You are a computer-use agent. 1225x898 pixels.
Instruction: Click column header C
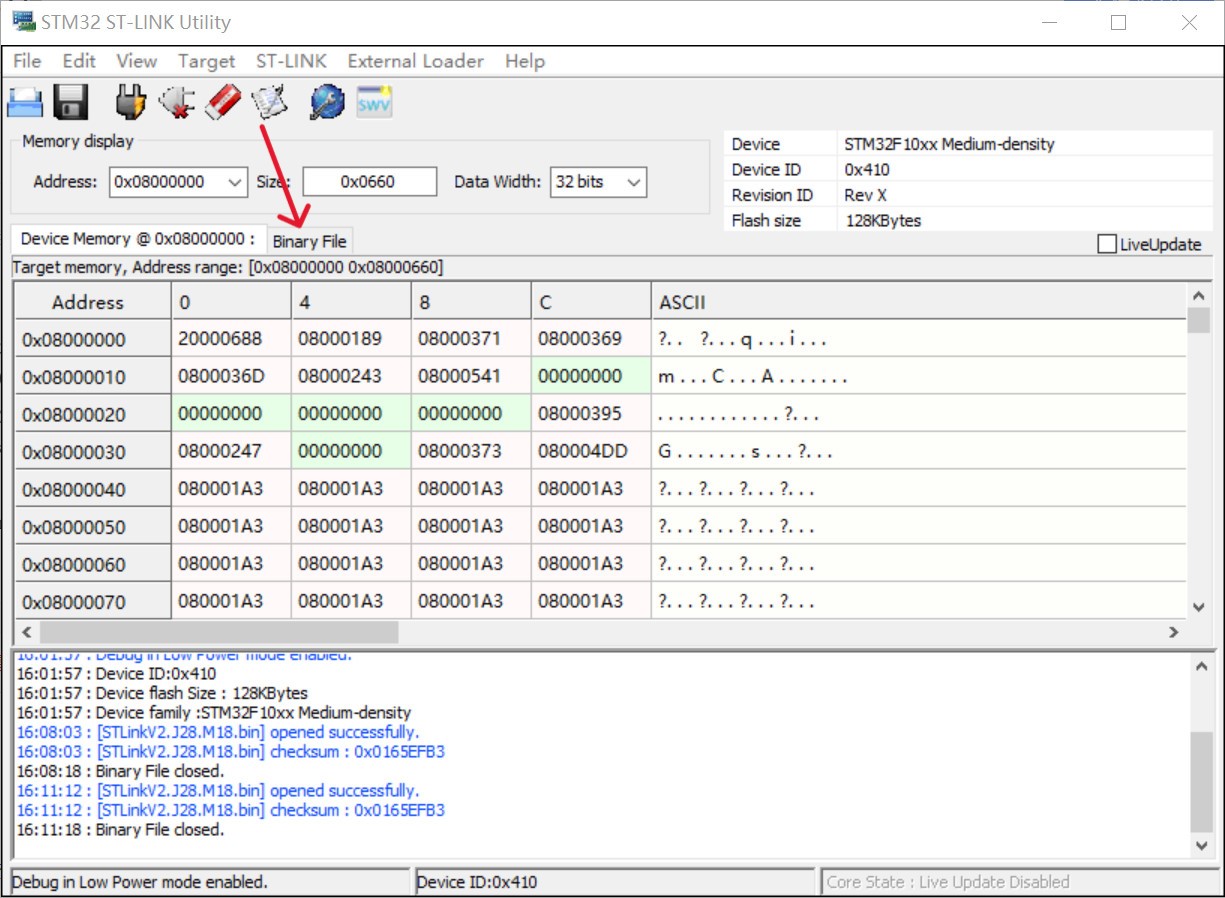coord(591,302)
